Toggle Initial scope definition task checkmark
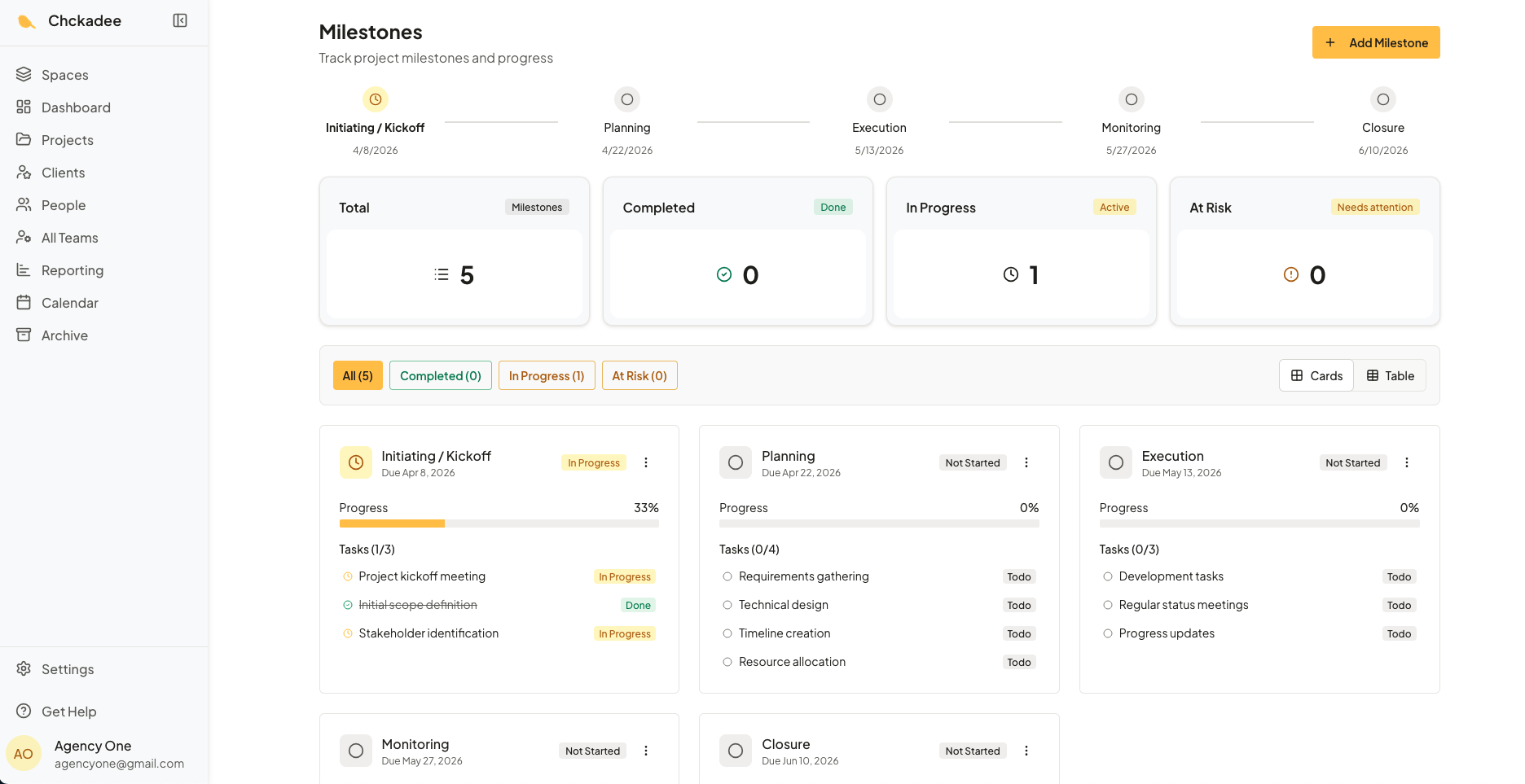 pos(348,605)
